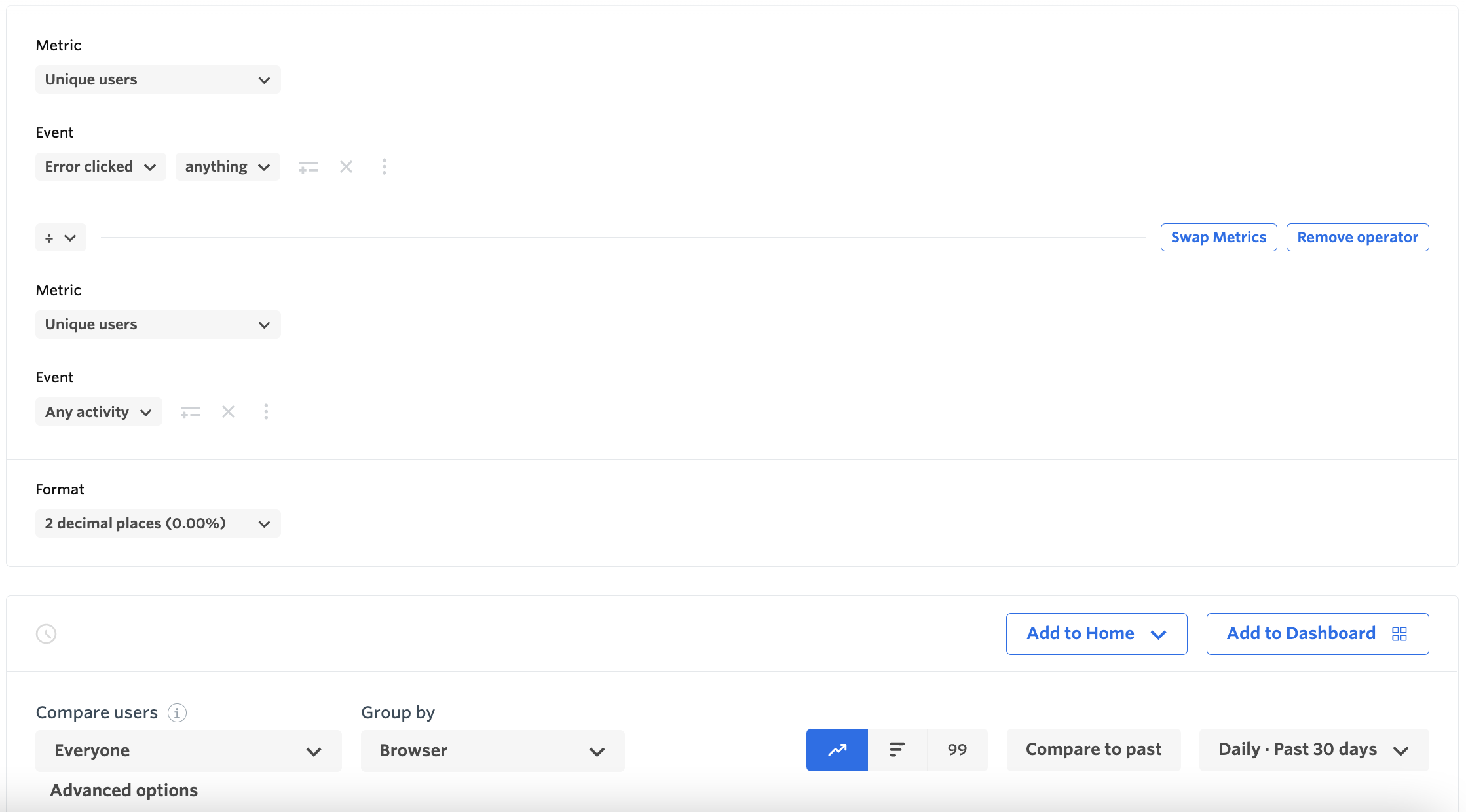Open the first Metric Unique users dropdown

158,79
